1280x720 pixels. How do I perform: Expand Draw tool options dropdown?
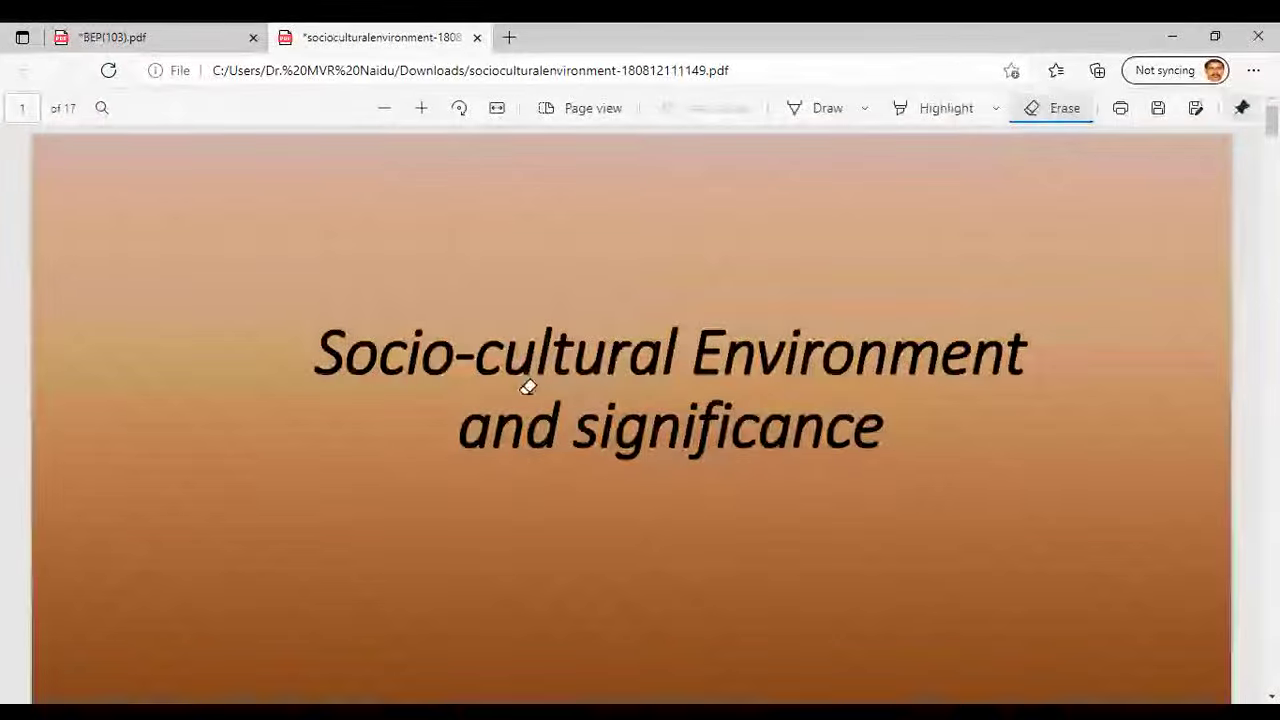864,108
